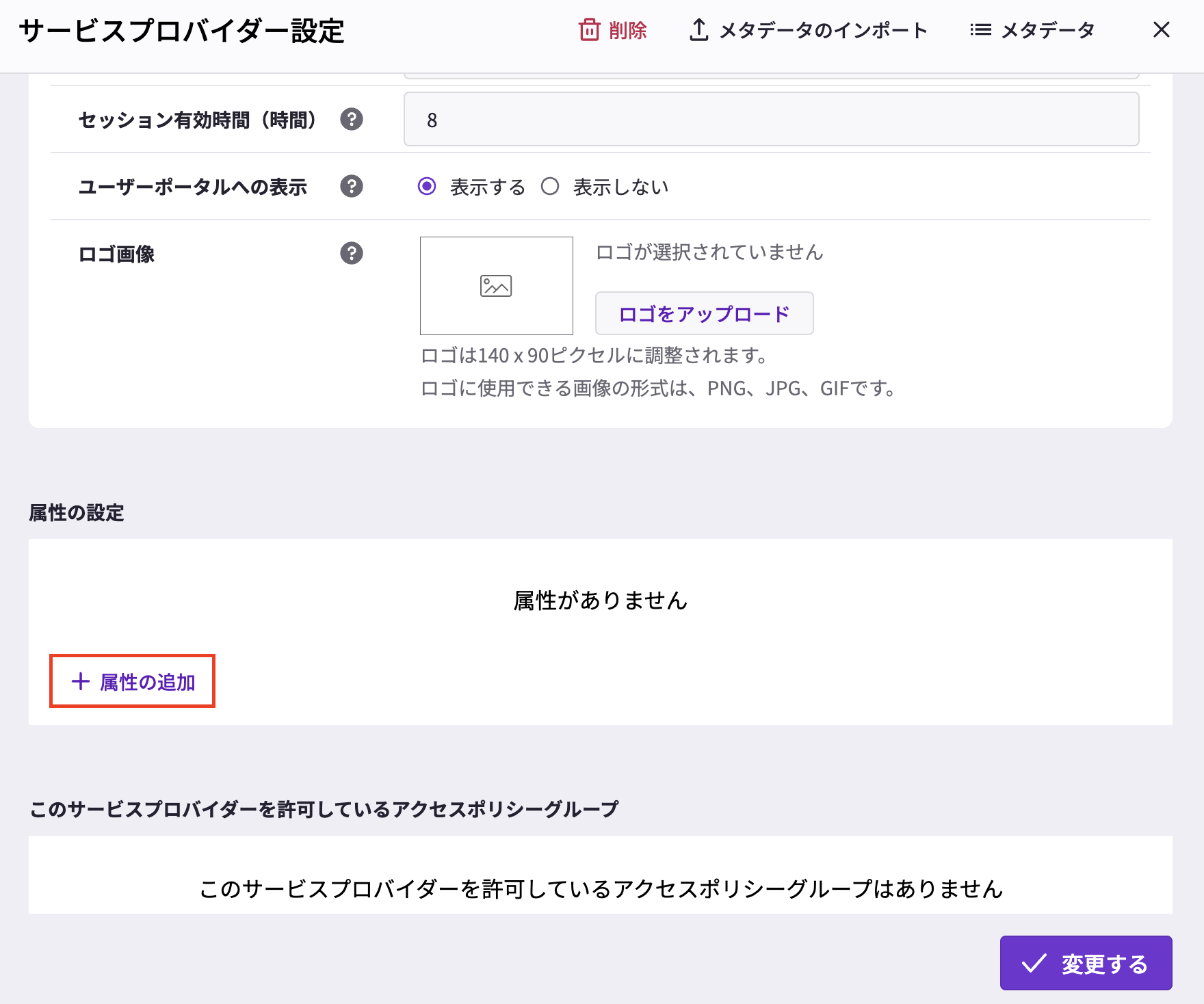The image size is (1204, 1004).
Task: Click the trash icon for 削除
Action: click(589, 30)
